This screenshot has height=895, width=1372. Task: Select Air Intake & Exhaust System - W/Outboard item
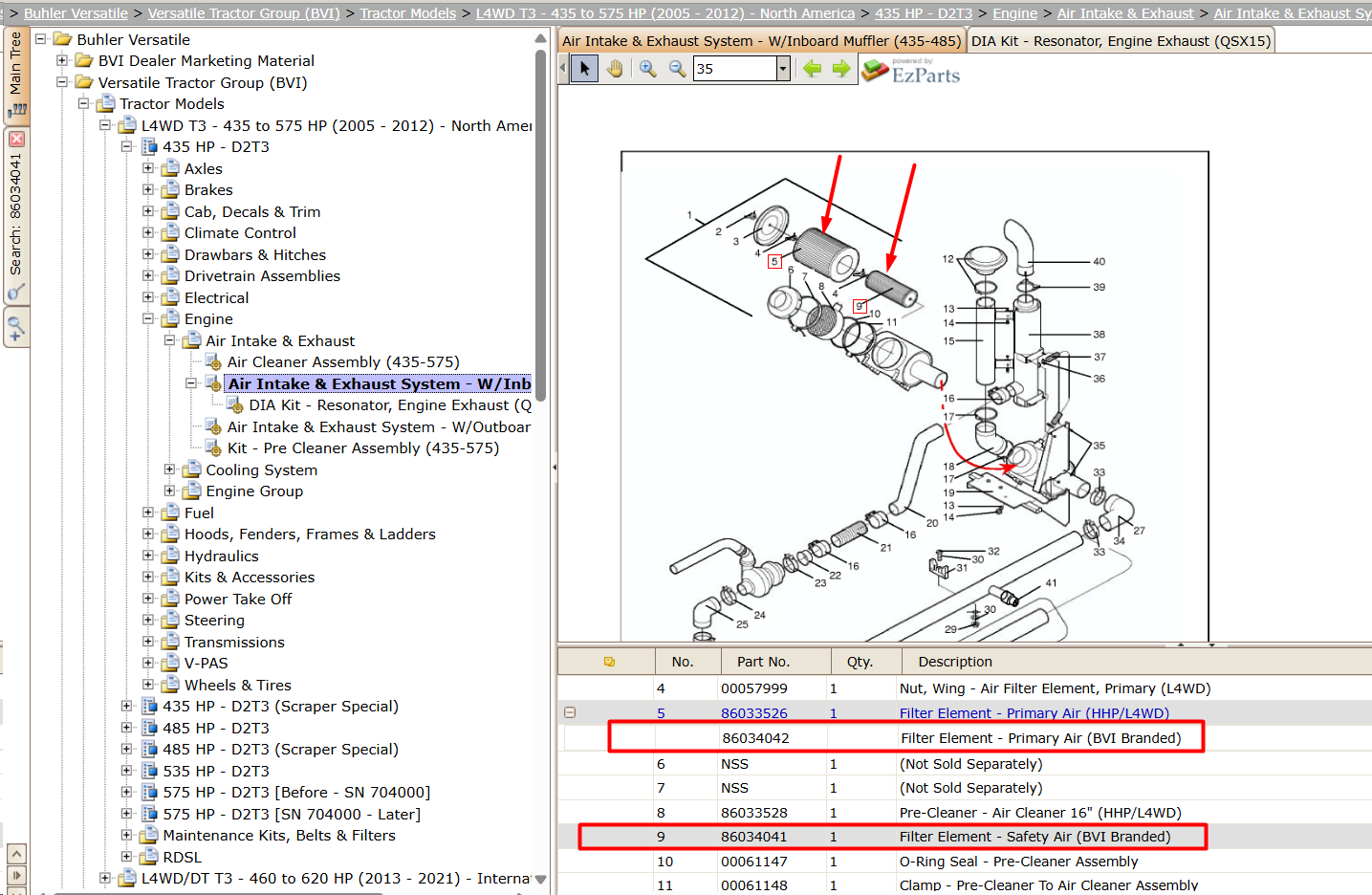coord(379,426)
